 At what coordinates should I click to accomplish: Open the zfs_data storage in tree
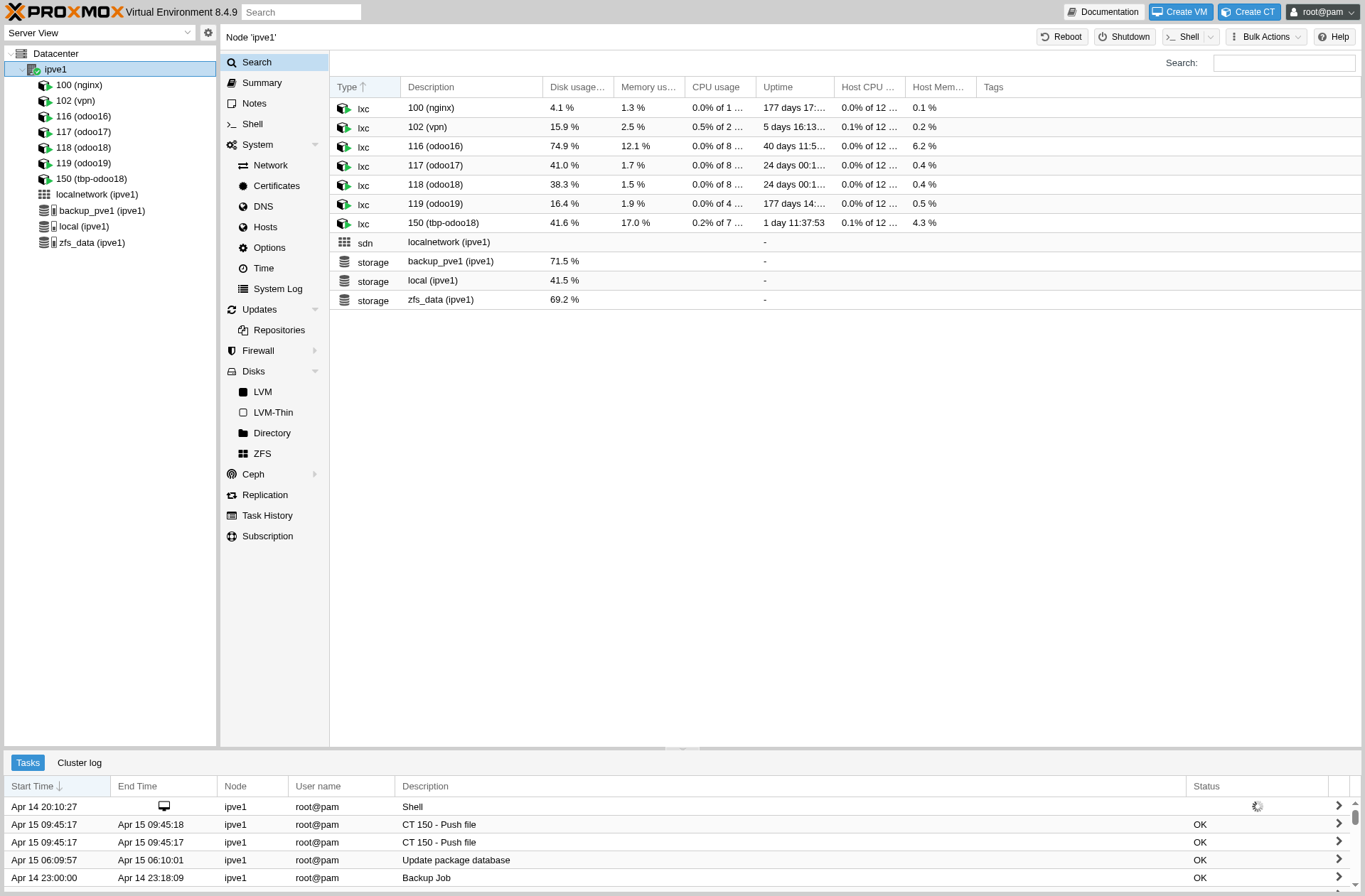(x=92, y=243)
